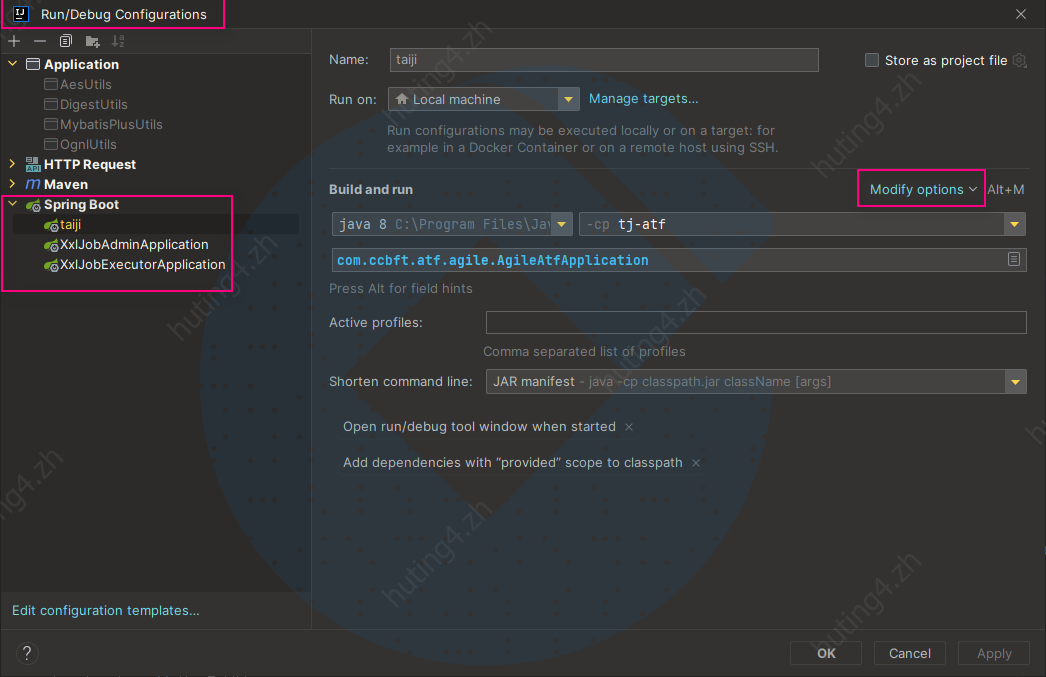1046x677 pixels.
Task: Collapse the Spring Boot node
Action: [13, 203]
